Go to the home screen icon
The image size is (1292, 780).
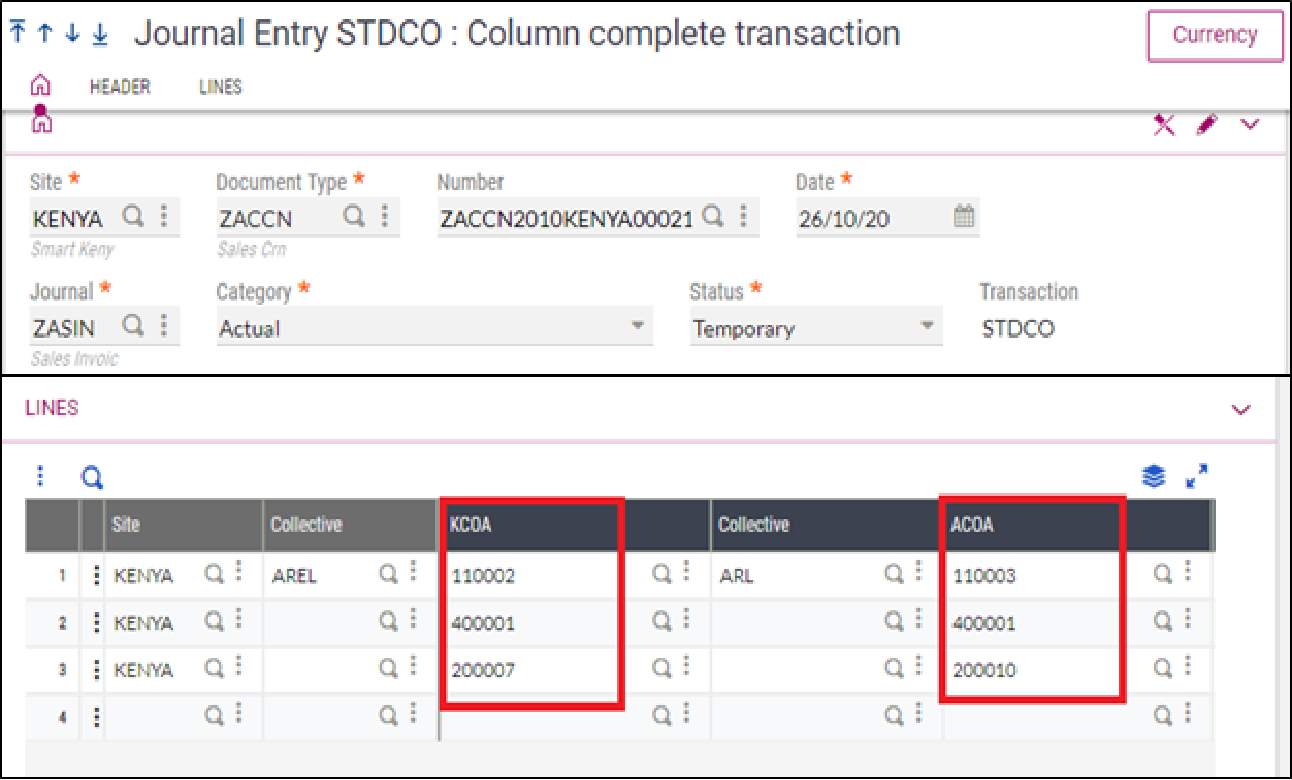pos(40,84)
